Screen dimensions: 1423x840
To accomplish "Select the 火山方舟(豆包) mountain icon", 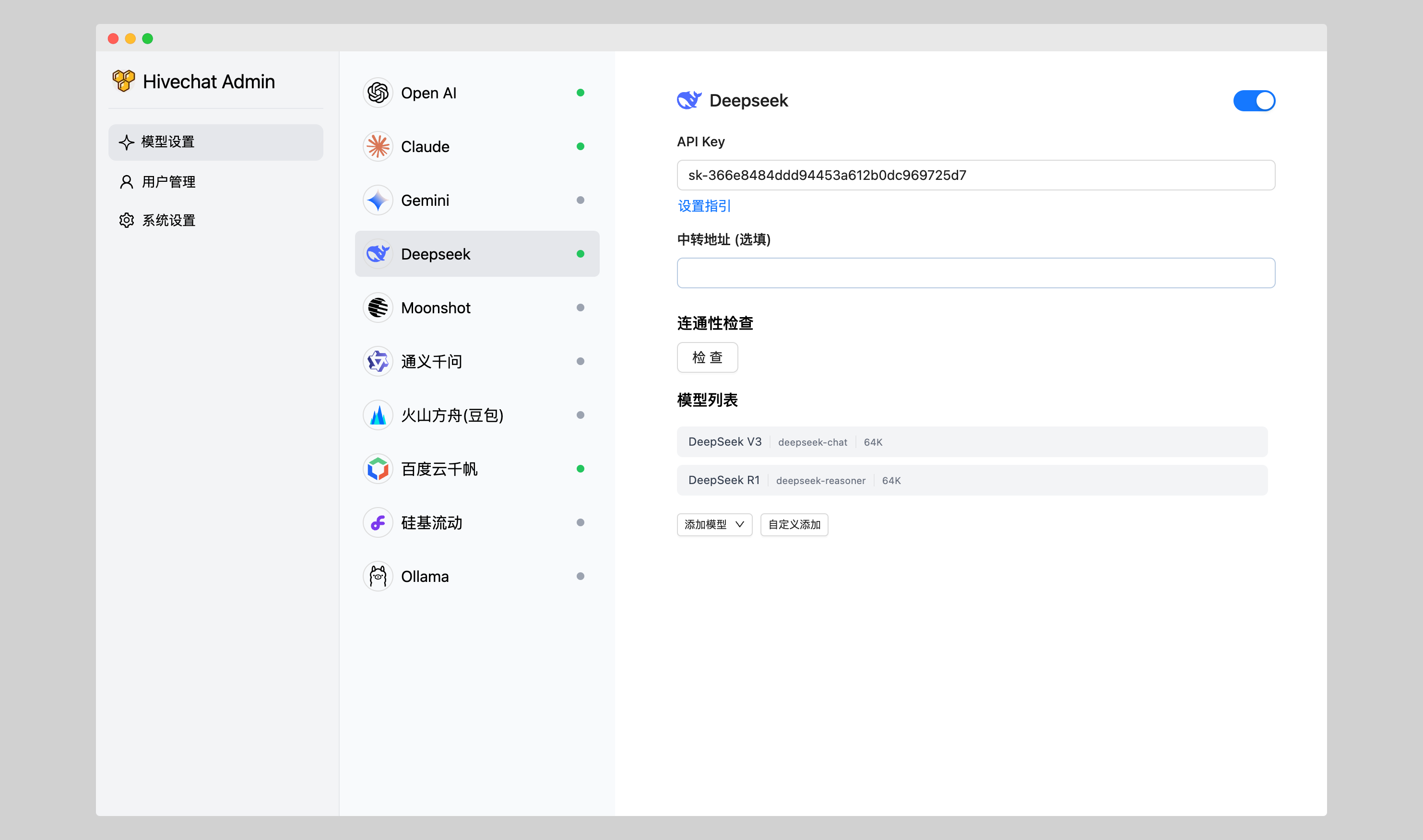I will 378,415.
